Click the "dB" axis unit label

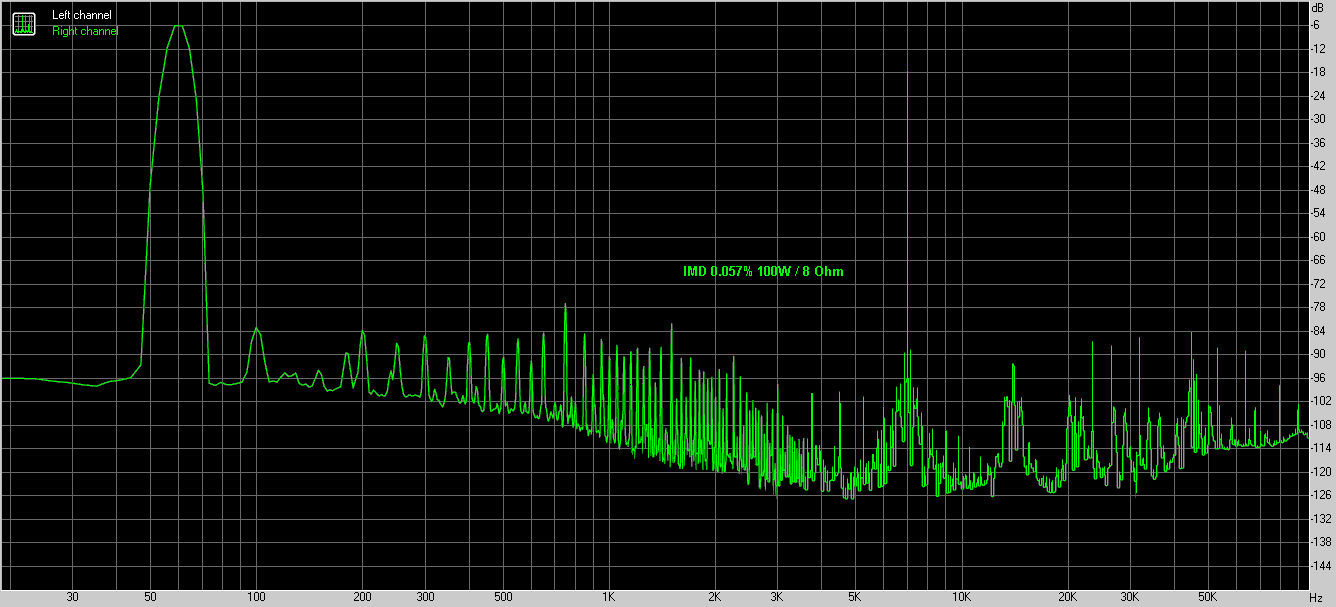click(x=1318, y=8)
